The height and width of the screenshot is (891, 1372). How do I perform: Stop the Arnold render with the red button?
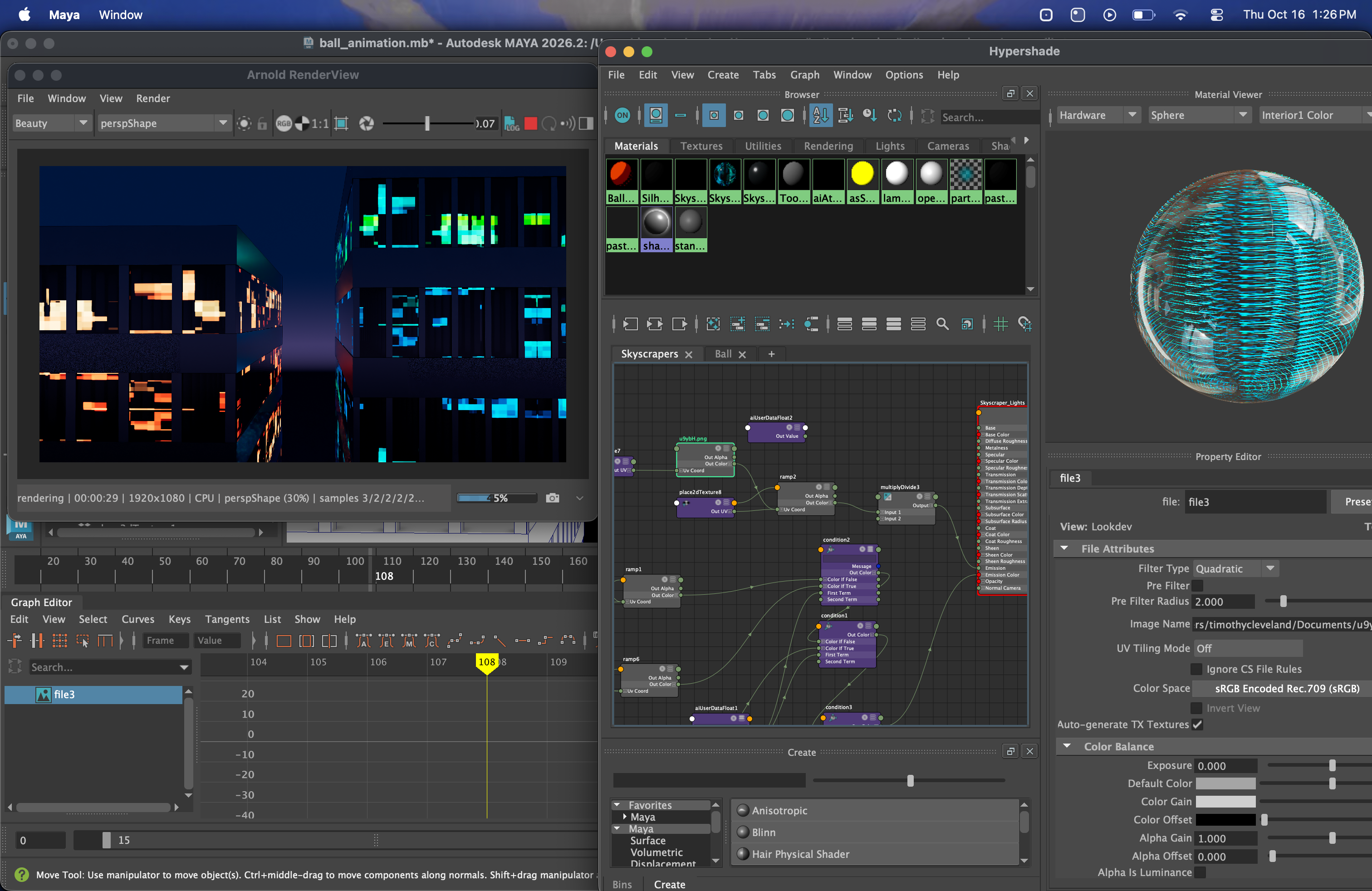pos(530,123)
